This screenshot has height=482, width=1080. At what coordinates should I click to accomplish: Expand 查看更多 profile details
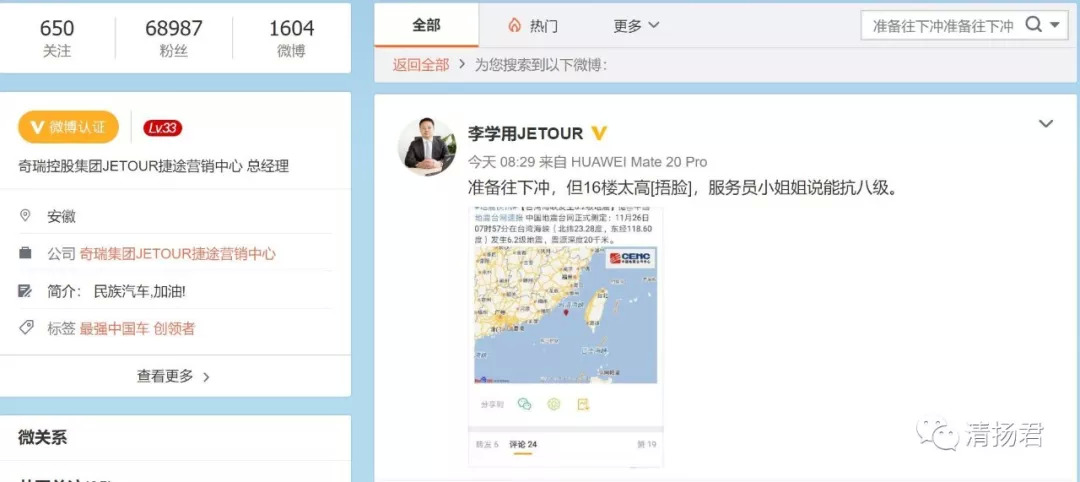click(174, 377)
